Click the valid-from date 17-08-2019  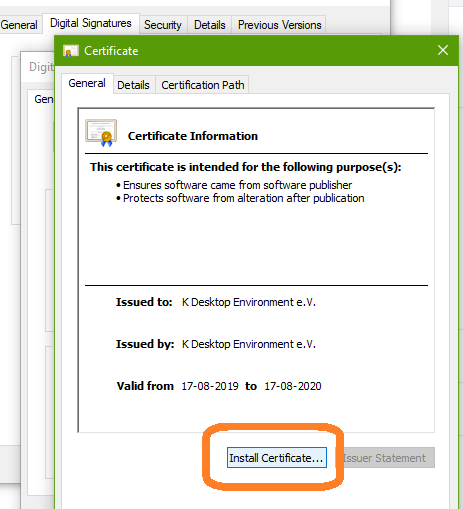[210, 386]
